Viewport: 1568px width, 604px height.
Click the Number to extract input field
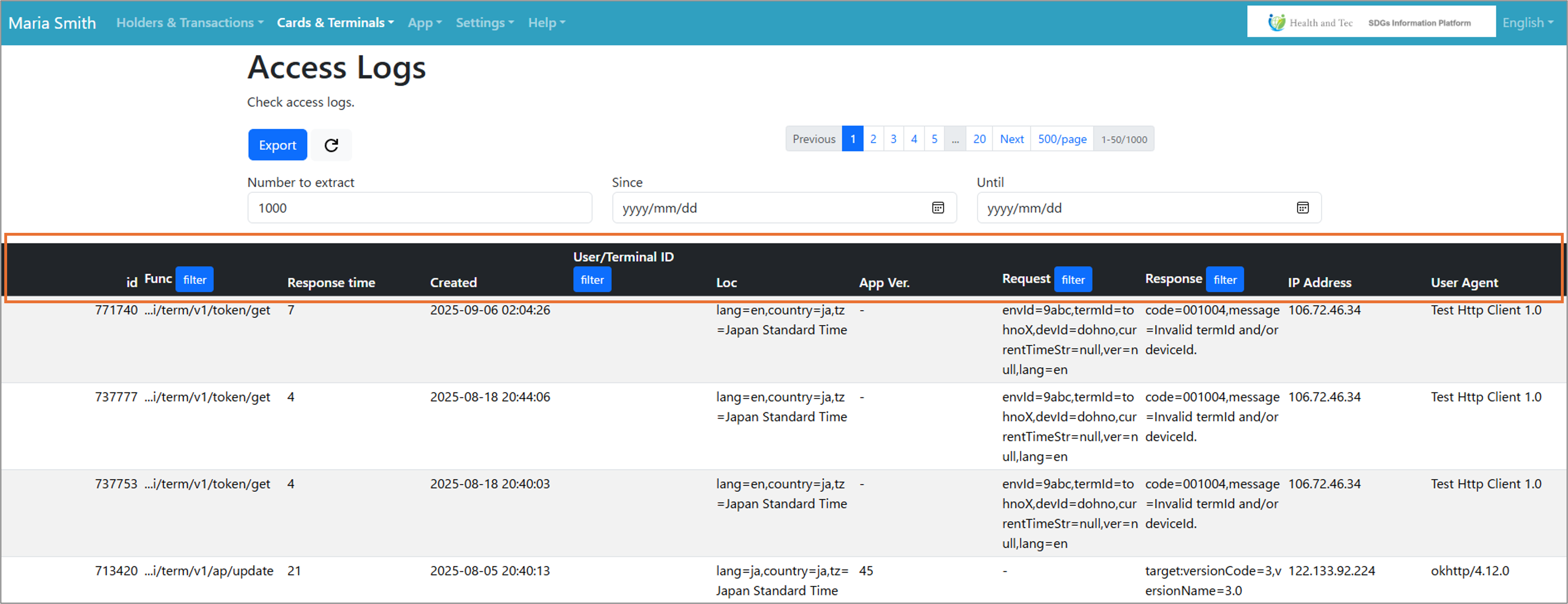tap(419, 208)
